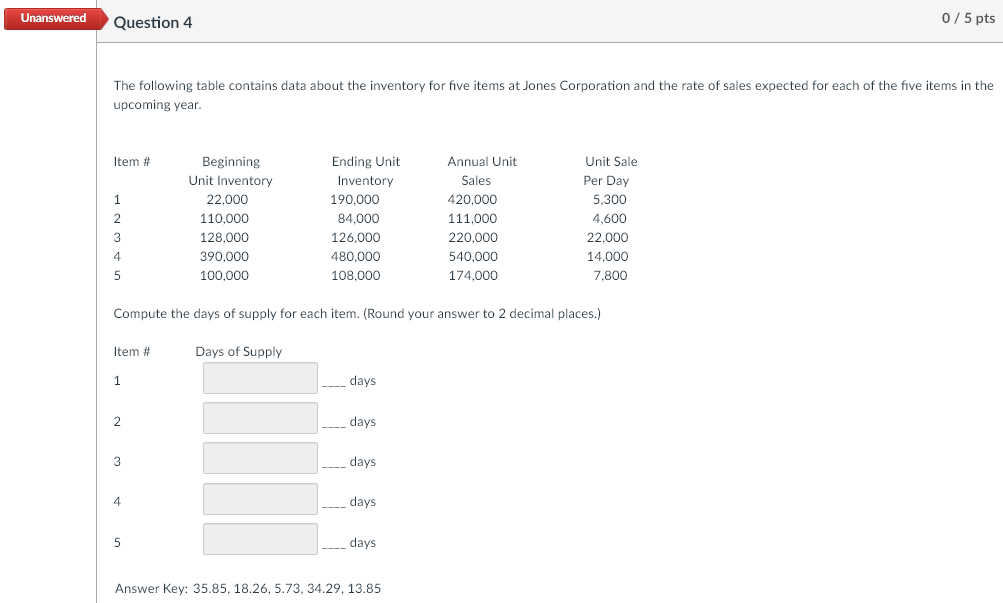Click the Days of Supply field for item 3

[x=260, y=458]
